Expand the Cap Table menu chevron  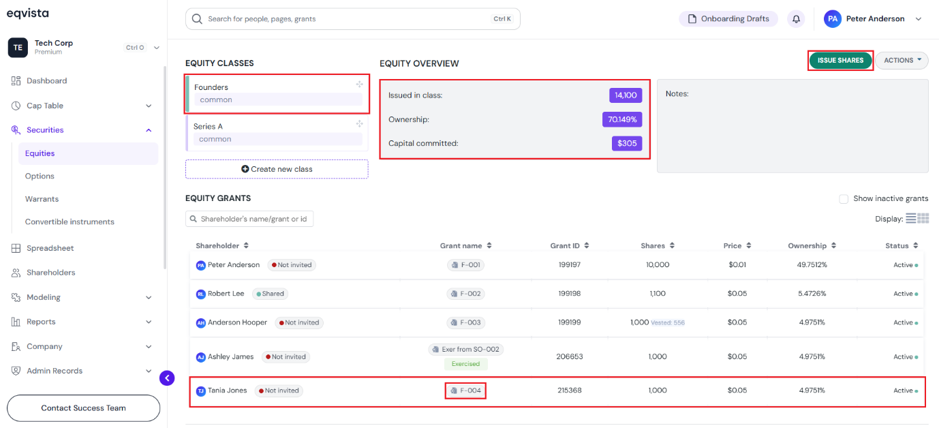[x=149, y=106]
